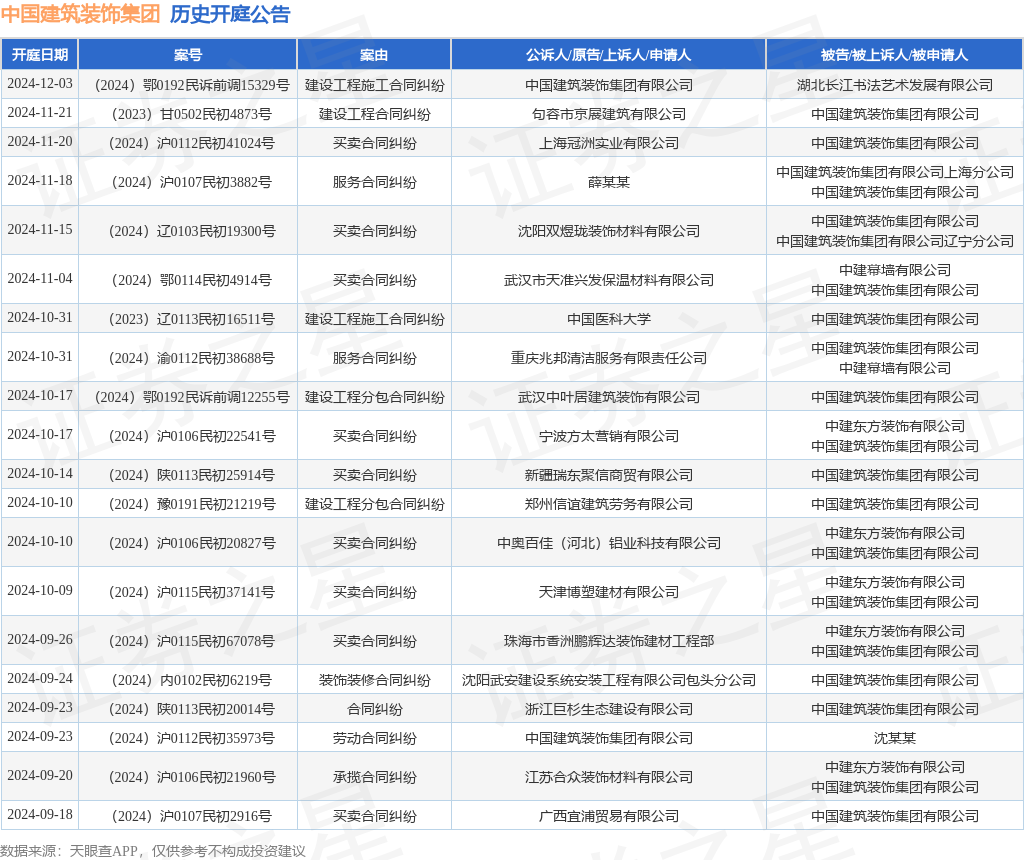Click the title 中国建筑装饰集团

pyautogui.click(x=80, y=14)
